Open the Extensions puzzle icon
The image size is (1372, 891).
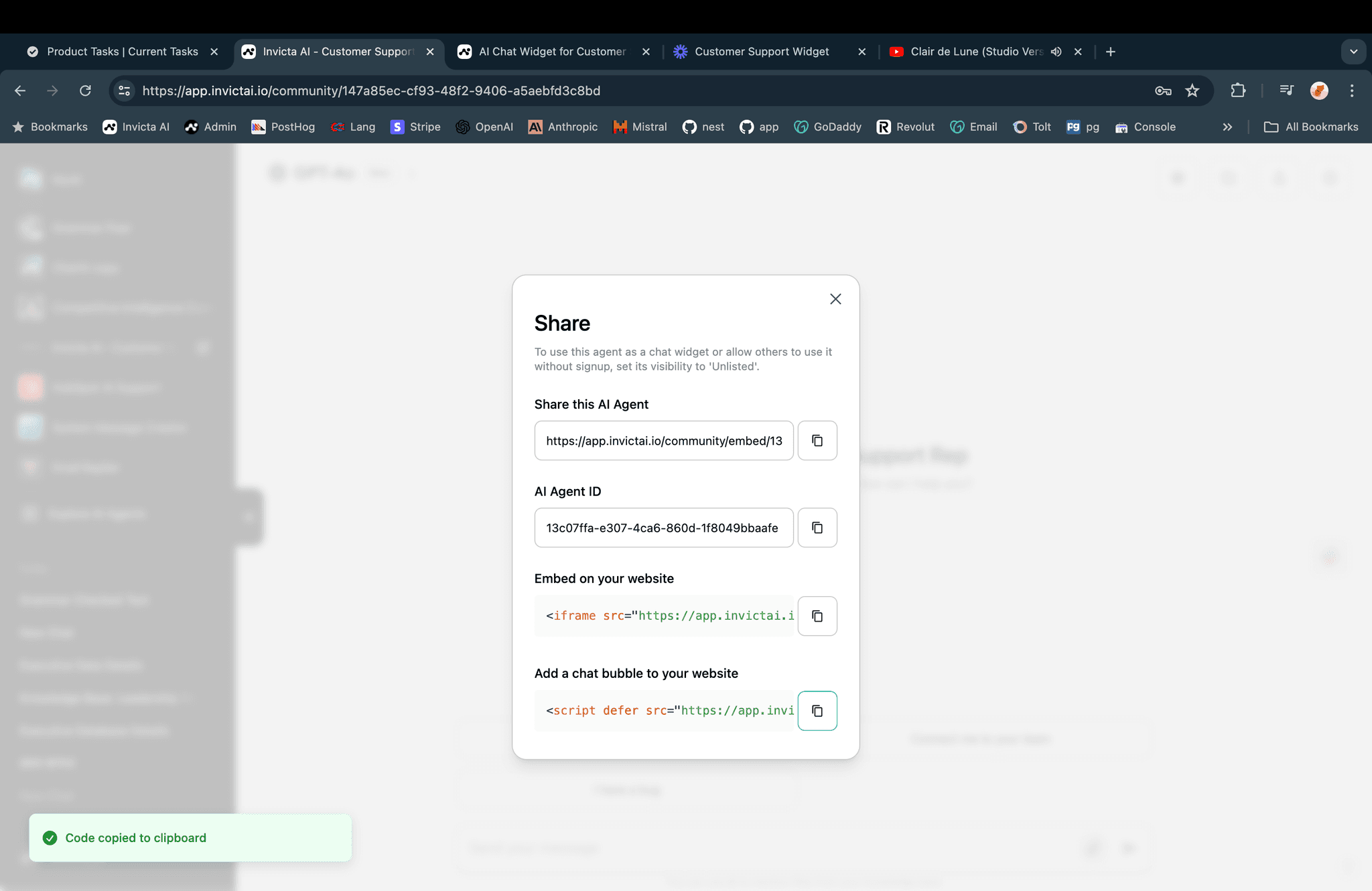1237,90
